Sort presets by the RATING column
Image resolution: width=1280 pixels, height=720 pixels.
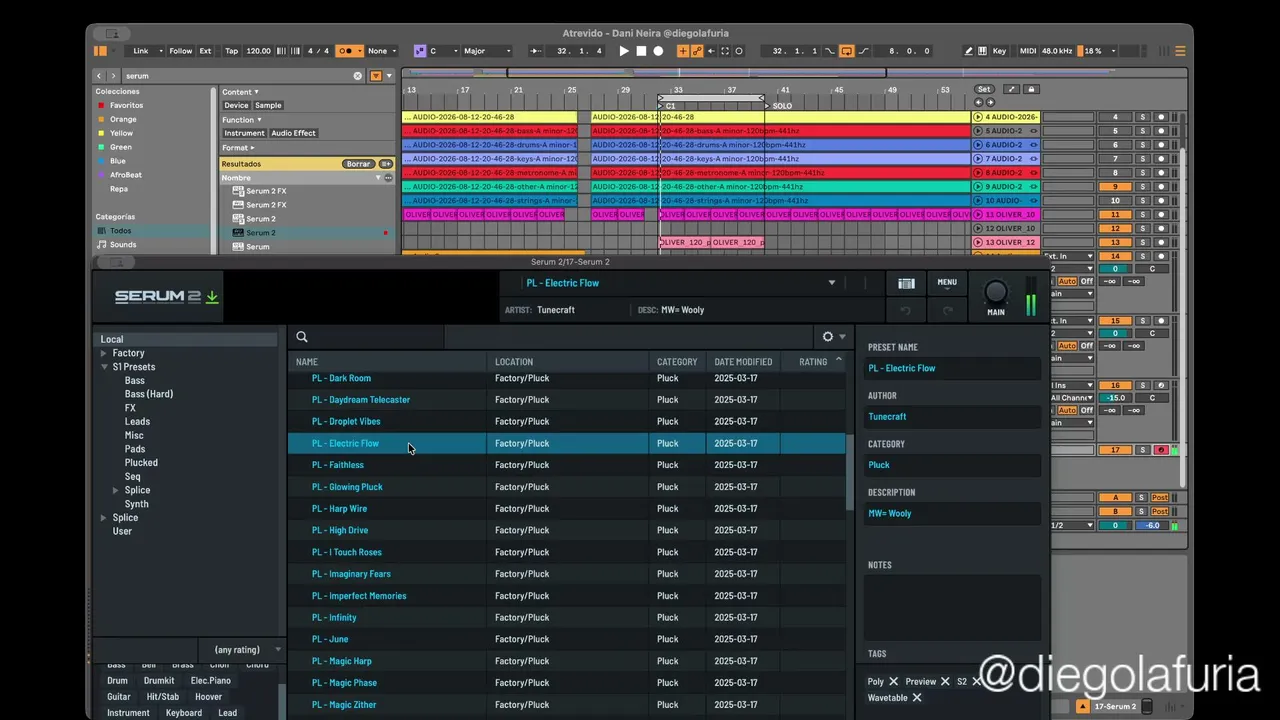(x=813, y=362)
